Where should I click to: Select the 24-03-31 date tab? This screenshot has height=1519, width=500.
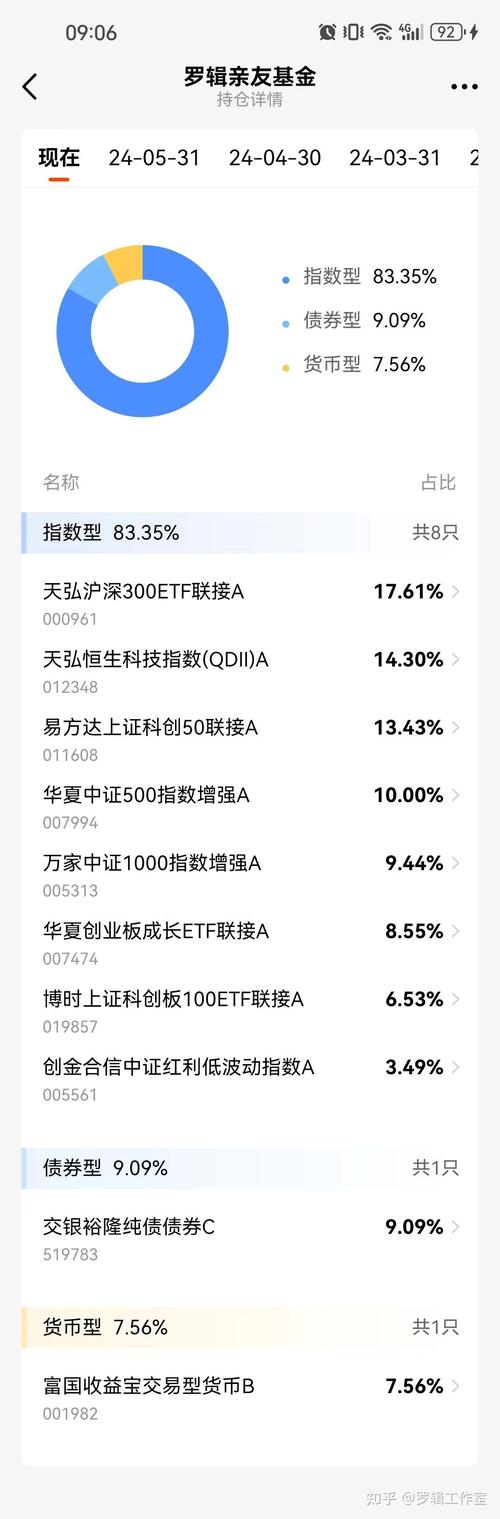[x=395, y=158]
